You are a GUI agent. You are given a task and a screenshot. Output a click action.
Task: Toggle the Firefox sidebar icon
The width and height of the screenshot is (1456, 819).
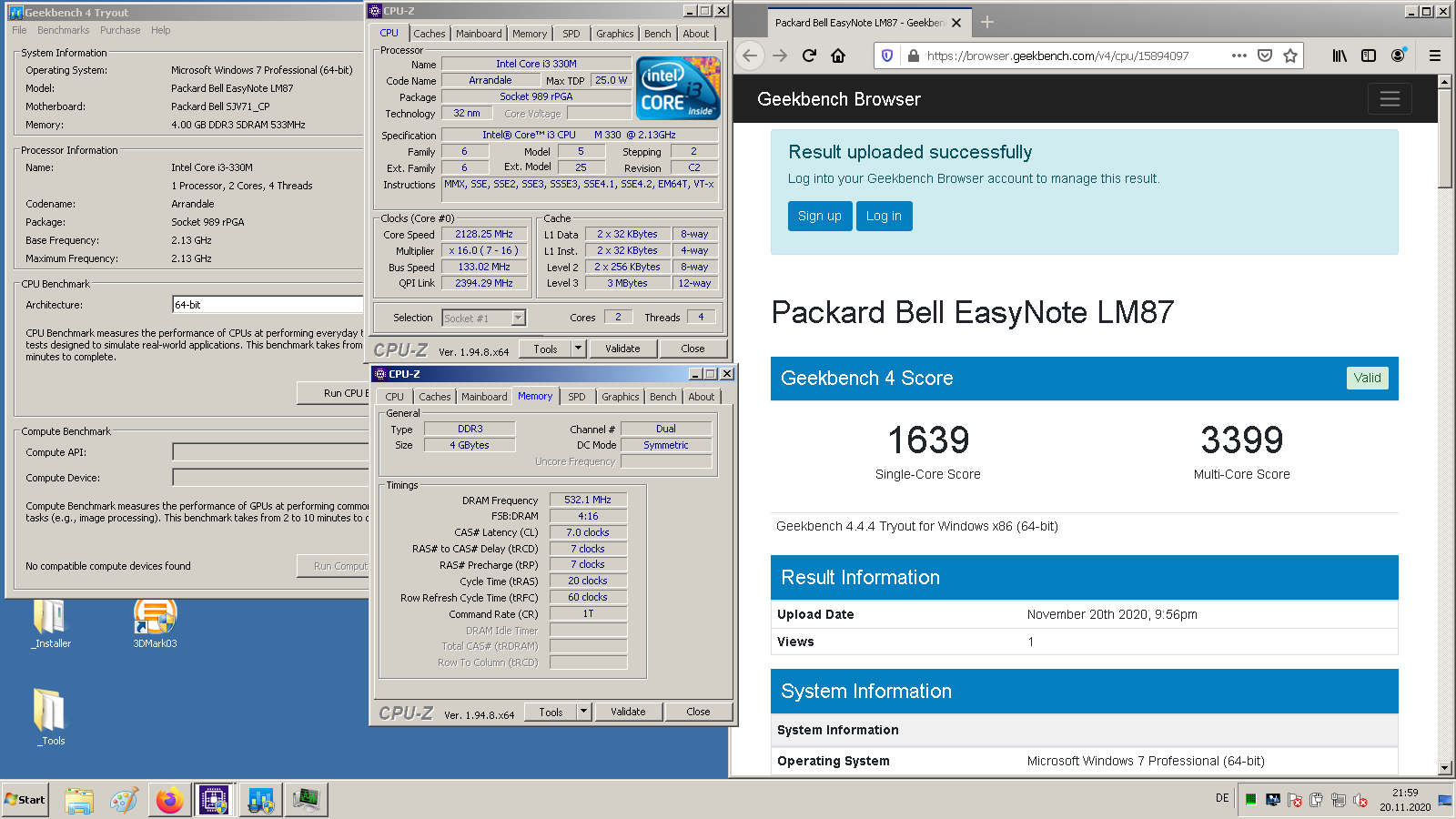click(x=1369, y=56)
